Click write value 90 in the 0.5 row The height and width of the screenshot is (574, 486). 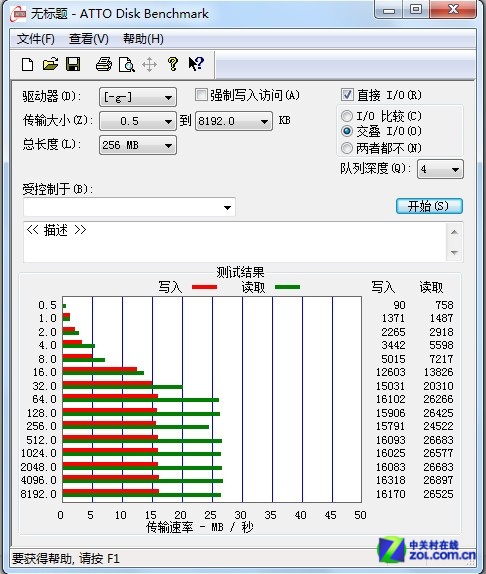click(x=399, y=305)
